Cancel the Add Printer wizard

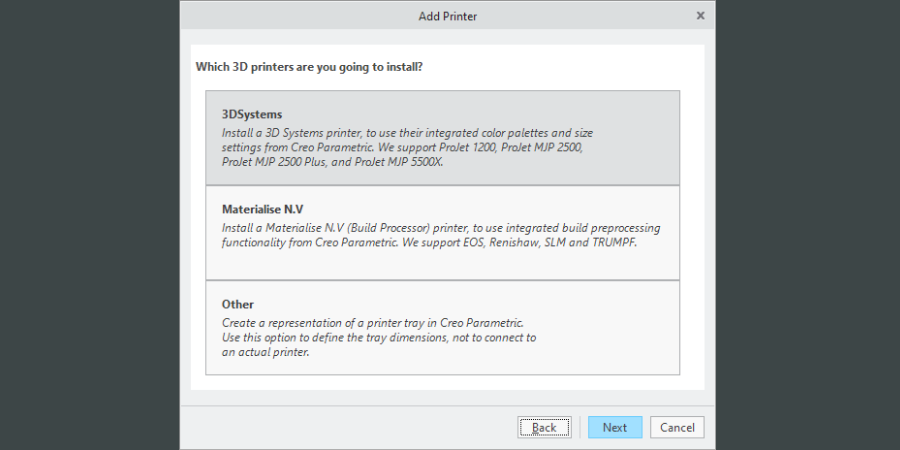(677, 427)
